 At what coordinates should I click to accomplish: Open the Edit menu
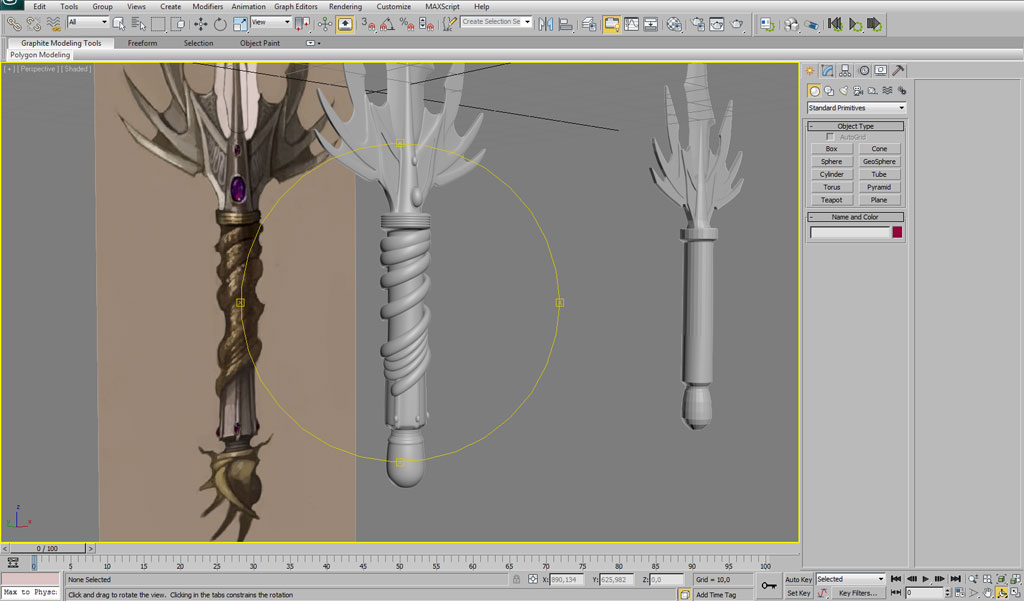coord(40,7)
